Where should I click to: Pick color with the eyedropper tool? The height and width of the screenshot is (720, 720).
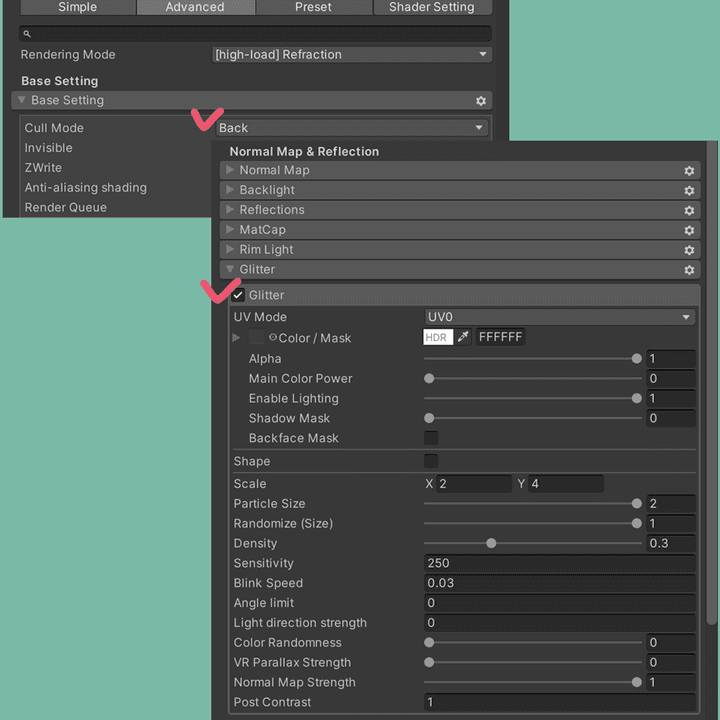click(x=463, y=338)
